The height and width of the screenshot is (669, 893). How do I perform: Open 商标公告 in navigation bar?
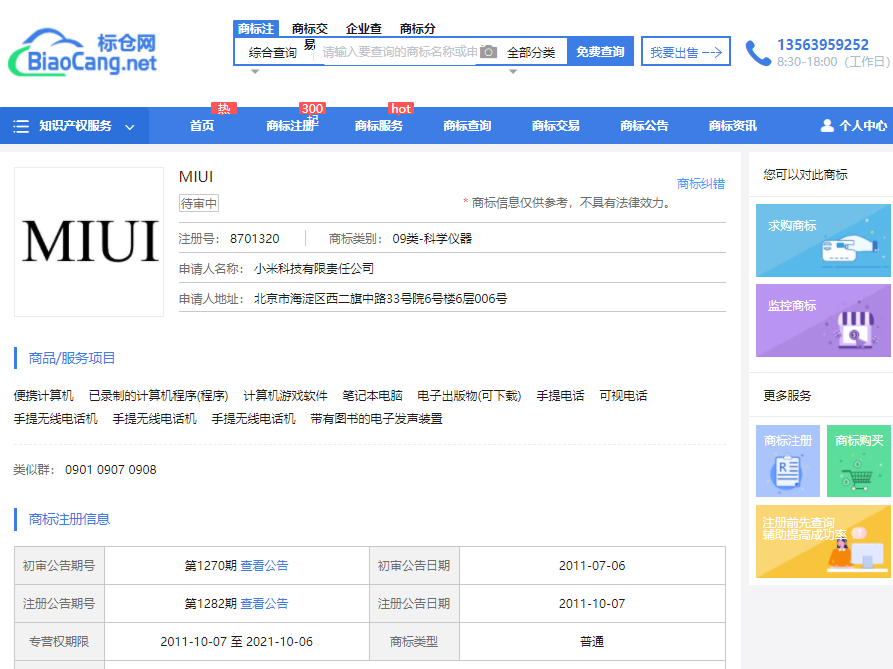(x=644, y=126)
